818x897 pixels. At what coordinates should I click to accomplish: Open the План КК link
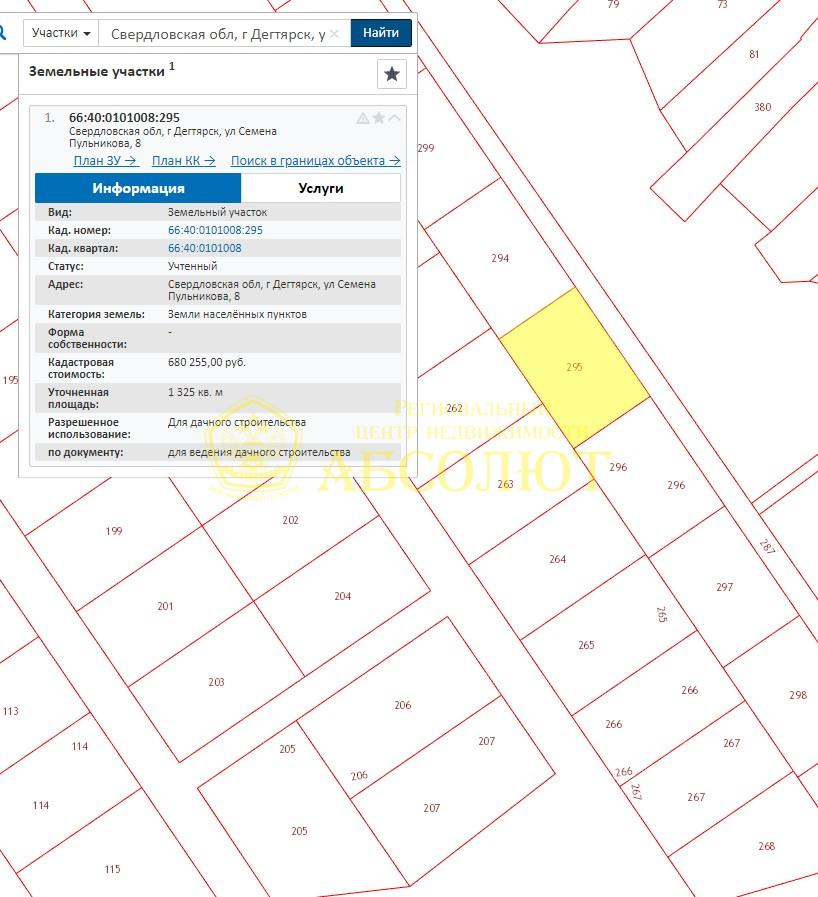tap(184, 161)
